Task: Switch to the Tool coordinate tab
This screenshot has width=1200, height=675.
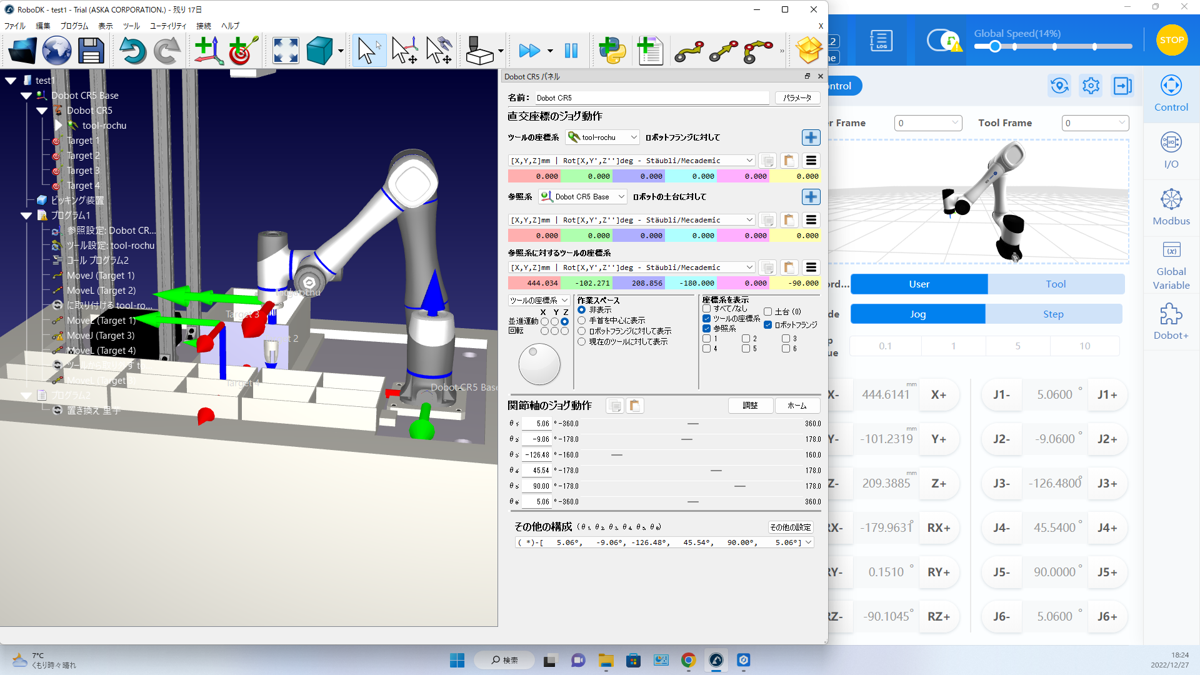Action: (1055, 284)
